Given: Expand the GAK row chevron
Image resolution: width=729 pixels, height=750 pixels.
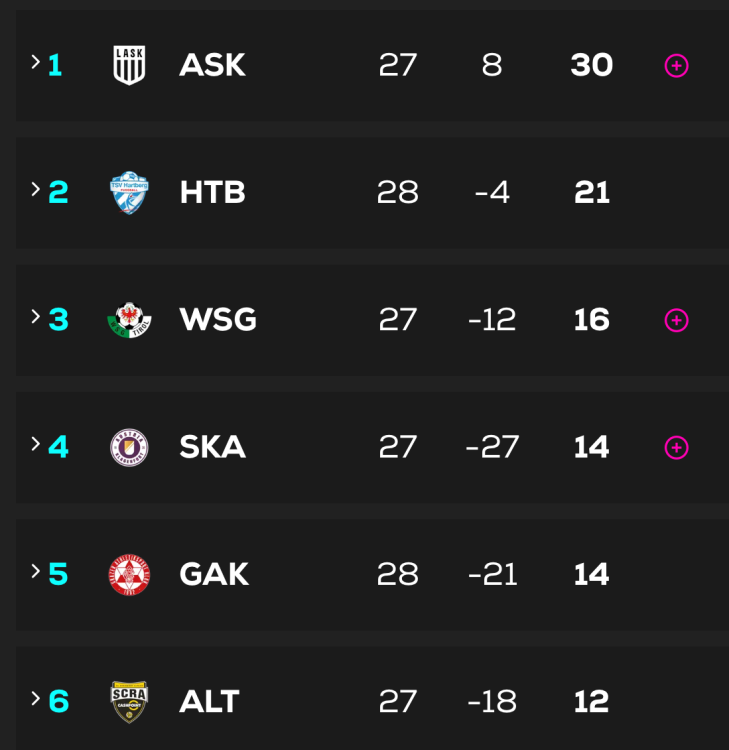Looking at the screenshot, I should pyautogui.click(x=36, y=571).
